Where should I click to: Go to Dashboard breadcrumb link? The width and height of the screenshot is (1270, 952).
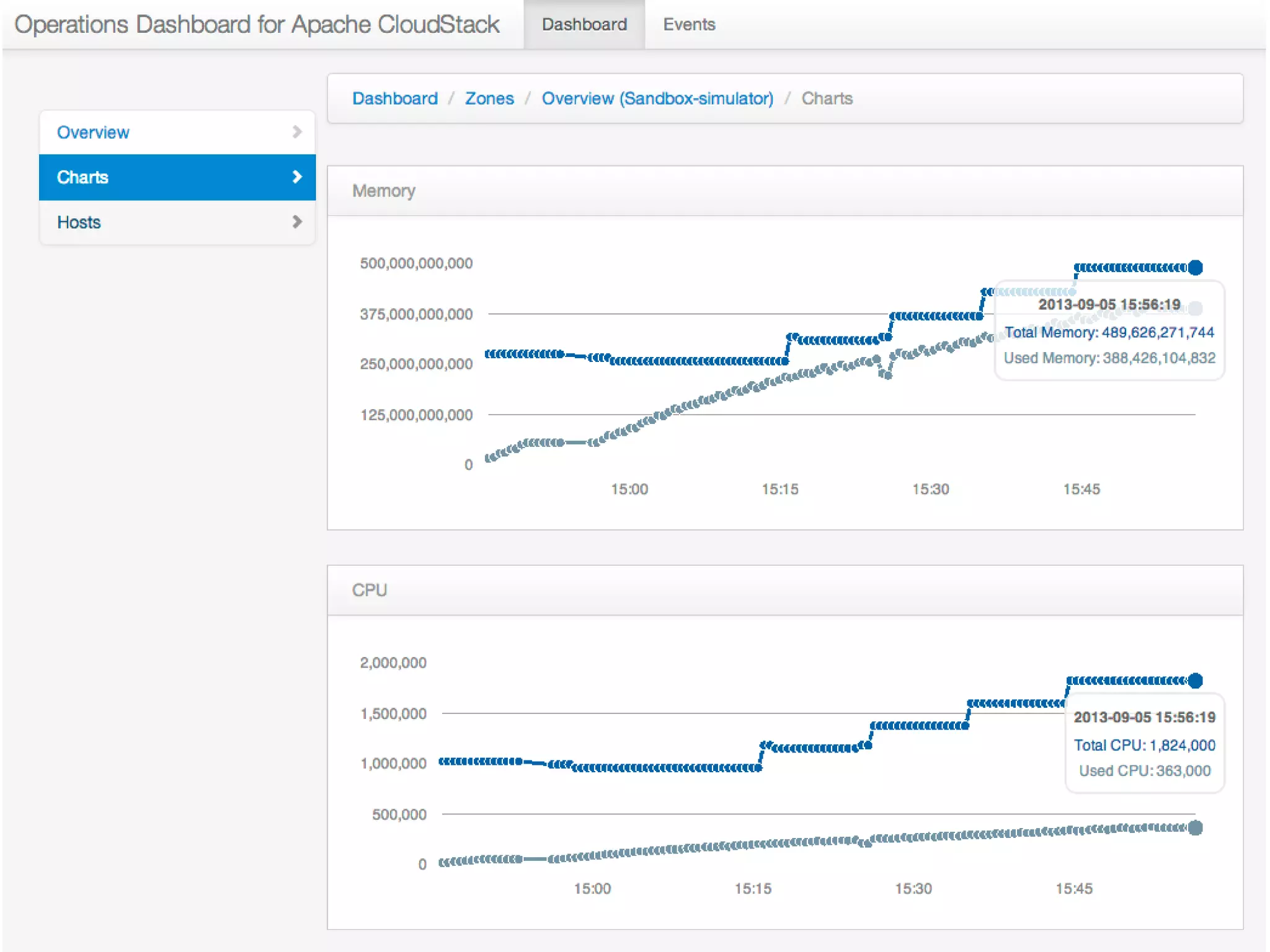click(394, 99)
